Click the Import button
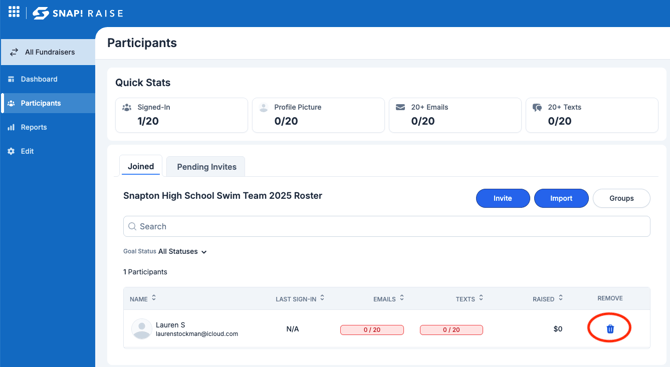Image resolution: width=670 pixels, height=367 pixels. click(x=561, y=198)
